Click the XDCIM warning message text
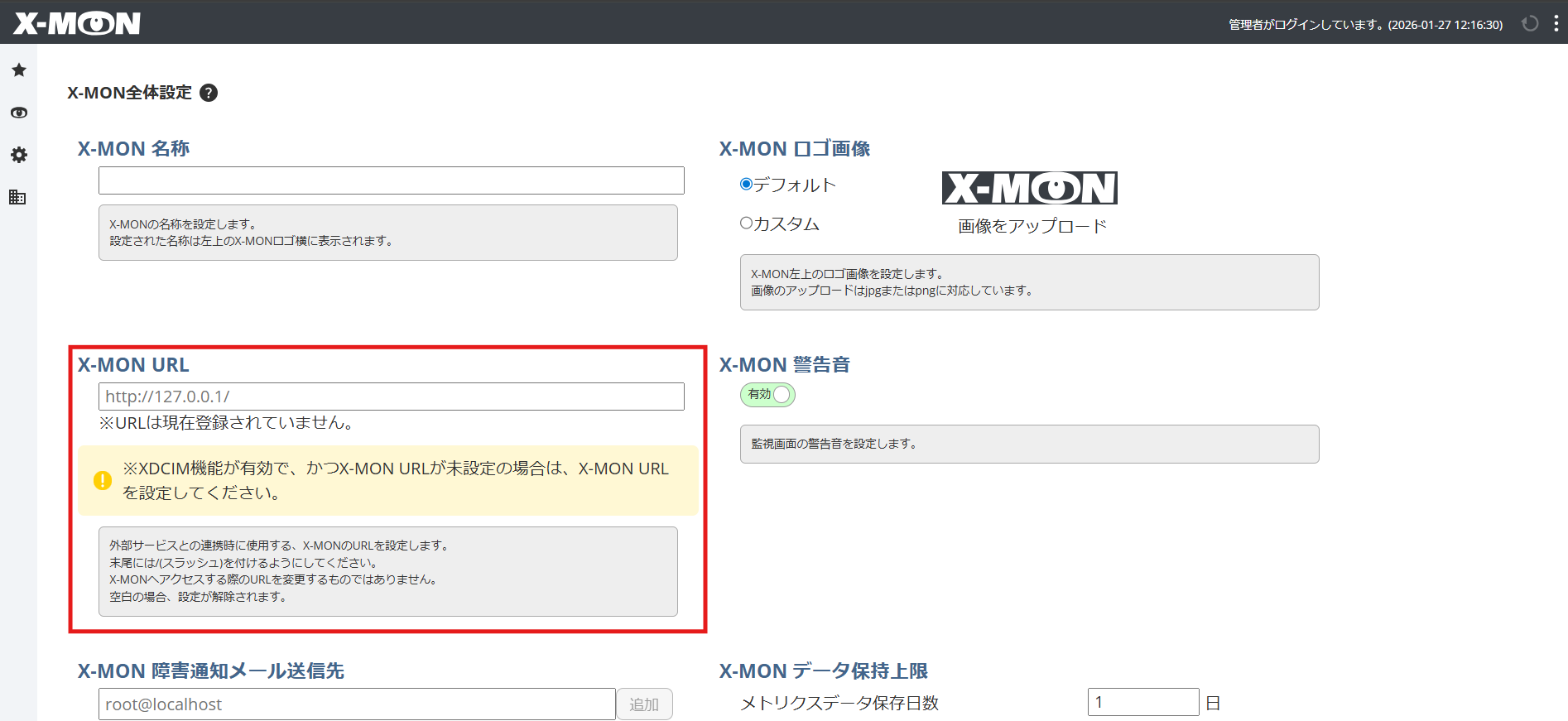The width and height of the screenshot is (1568, 721). pos(396,481)
